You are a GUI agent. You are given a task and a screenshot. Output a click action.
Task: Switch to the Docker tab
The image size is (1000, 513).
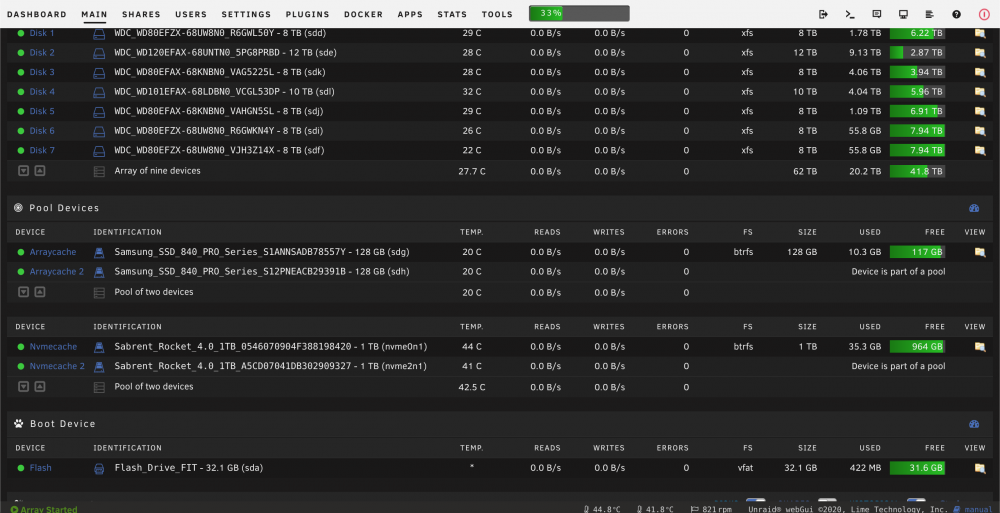[x=364, y=14]
